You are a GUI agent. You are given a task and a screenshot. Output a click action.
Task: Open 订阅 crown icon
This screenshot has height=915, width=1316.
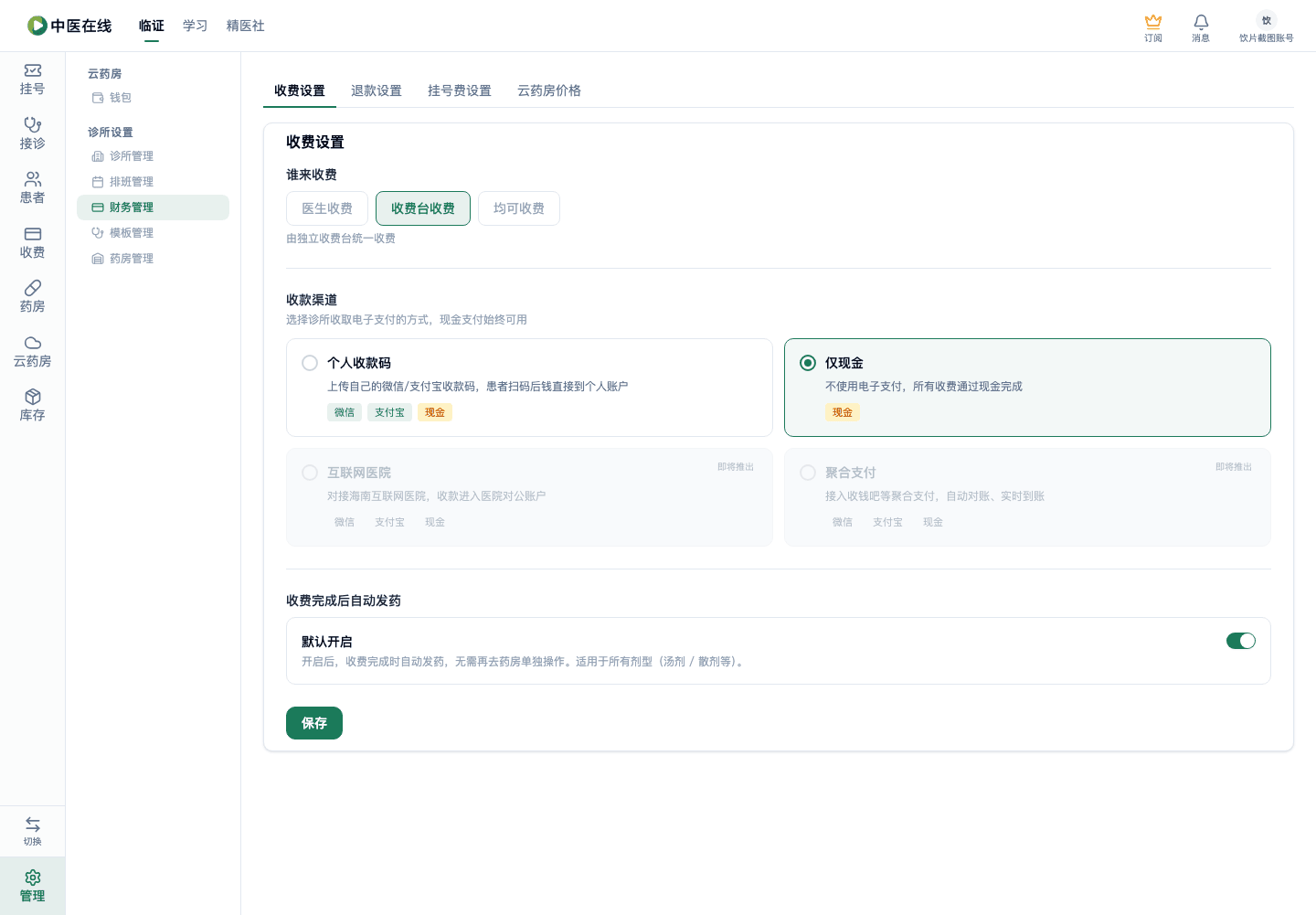pyautogui.click(x=1153, y=27)
